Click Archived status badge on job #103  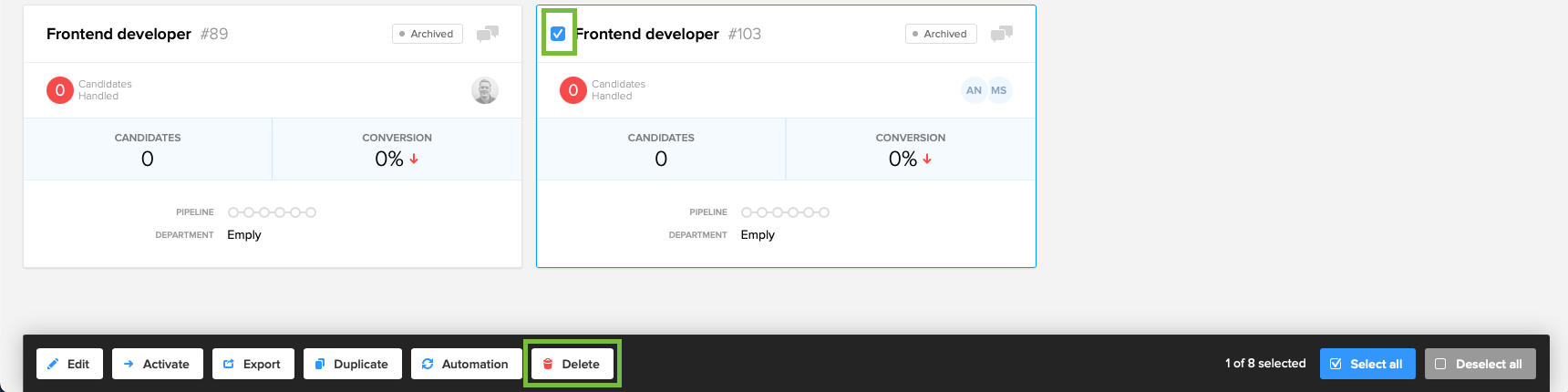point(941,34)
